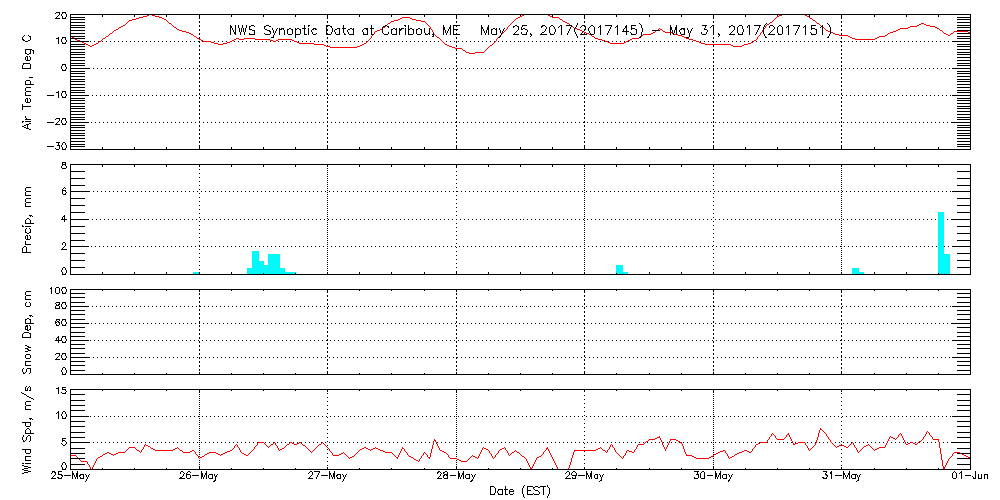Select the 26-May date tick label
1000x500 pixels.
click(199, 477)
